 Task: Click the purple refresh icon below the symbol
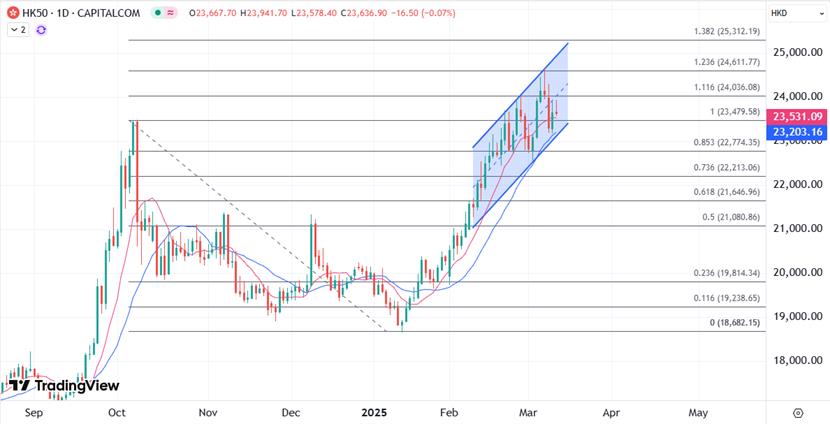[41, 31]
